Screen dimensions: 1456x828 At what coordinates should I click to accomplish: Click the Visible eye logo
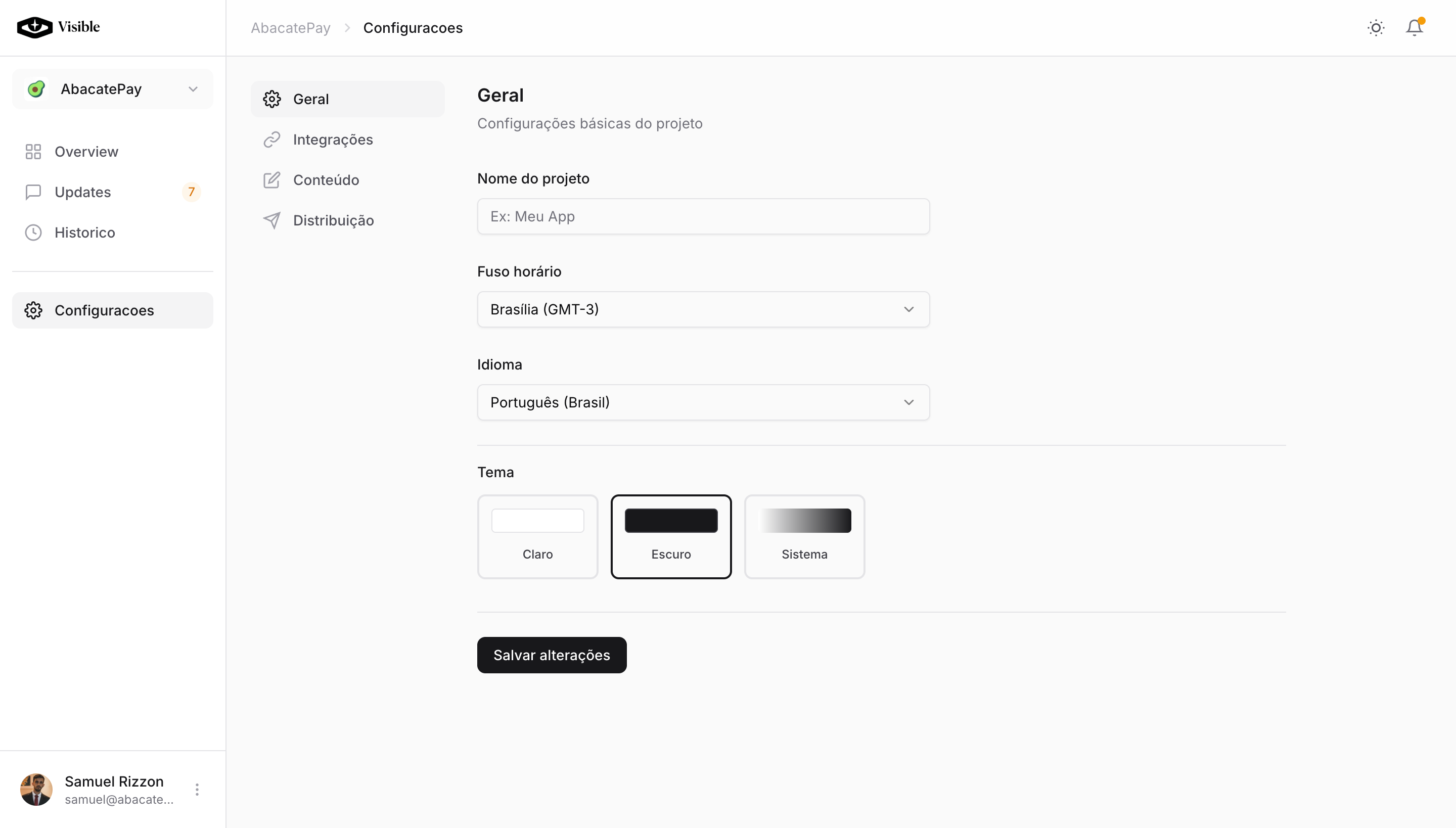(34, 27)
